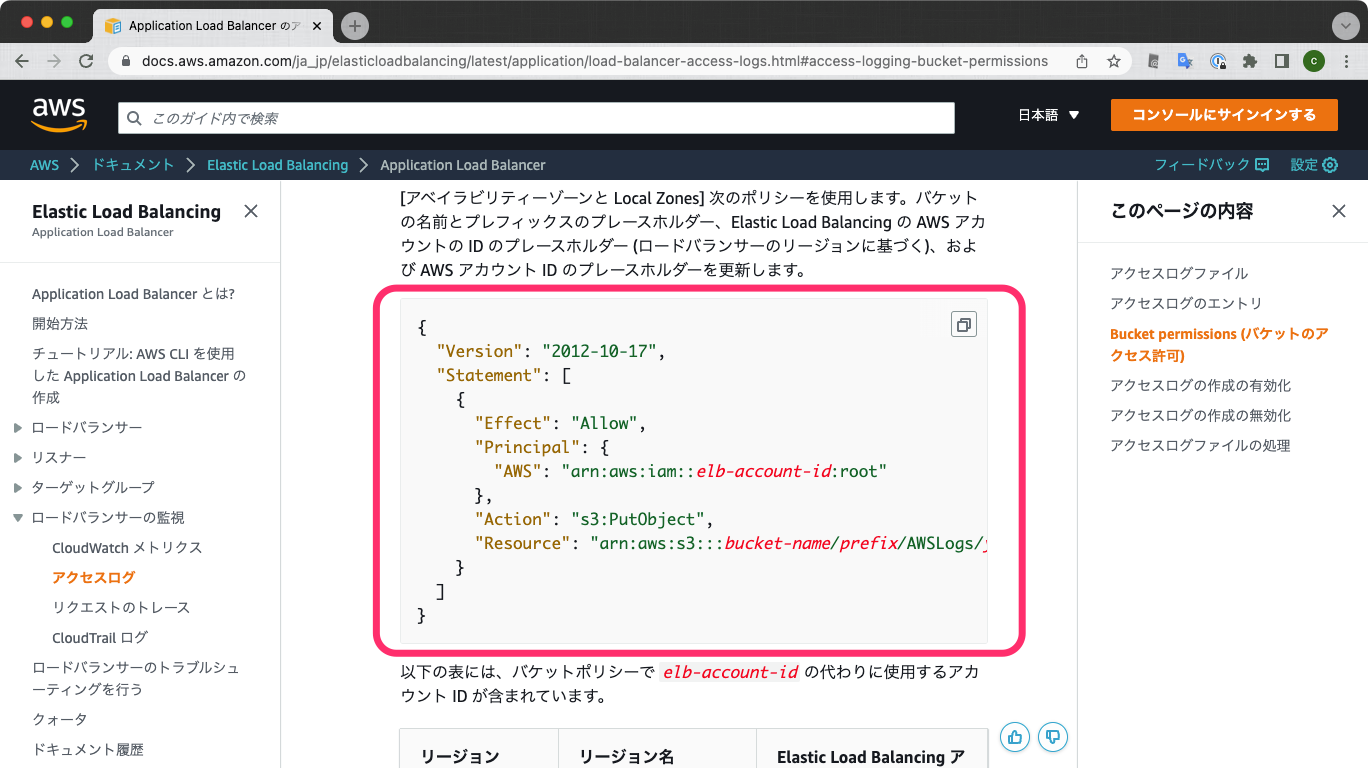Collapse ロードバランサーの監視 section
1368x768 pixels.
click(18, 518)
